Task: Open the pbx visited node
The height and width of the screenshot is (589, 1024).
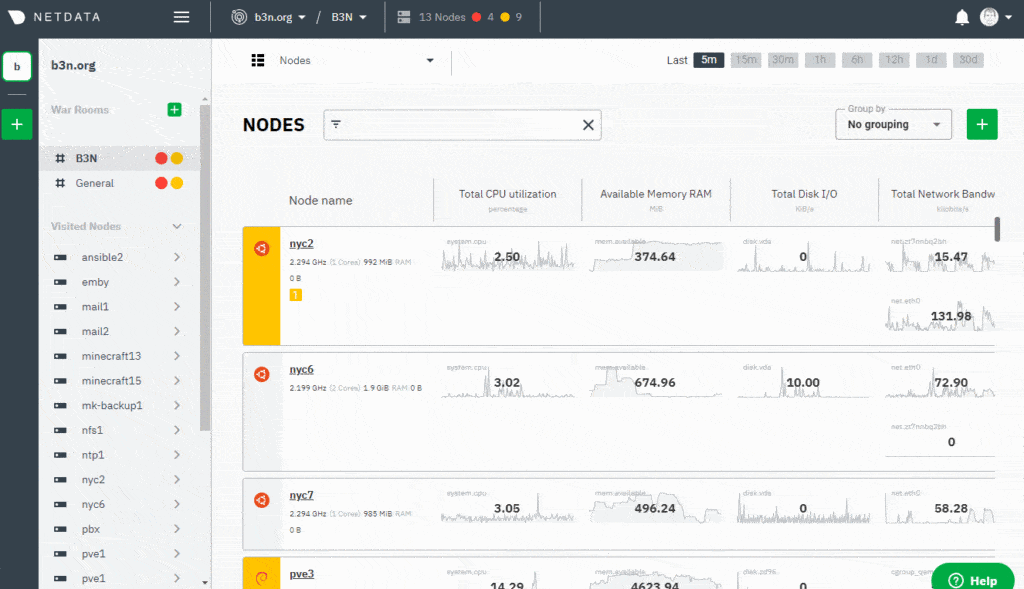Action: coord(91,530)
